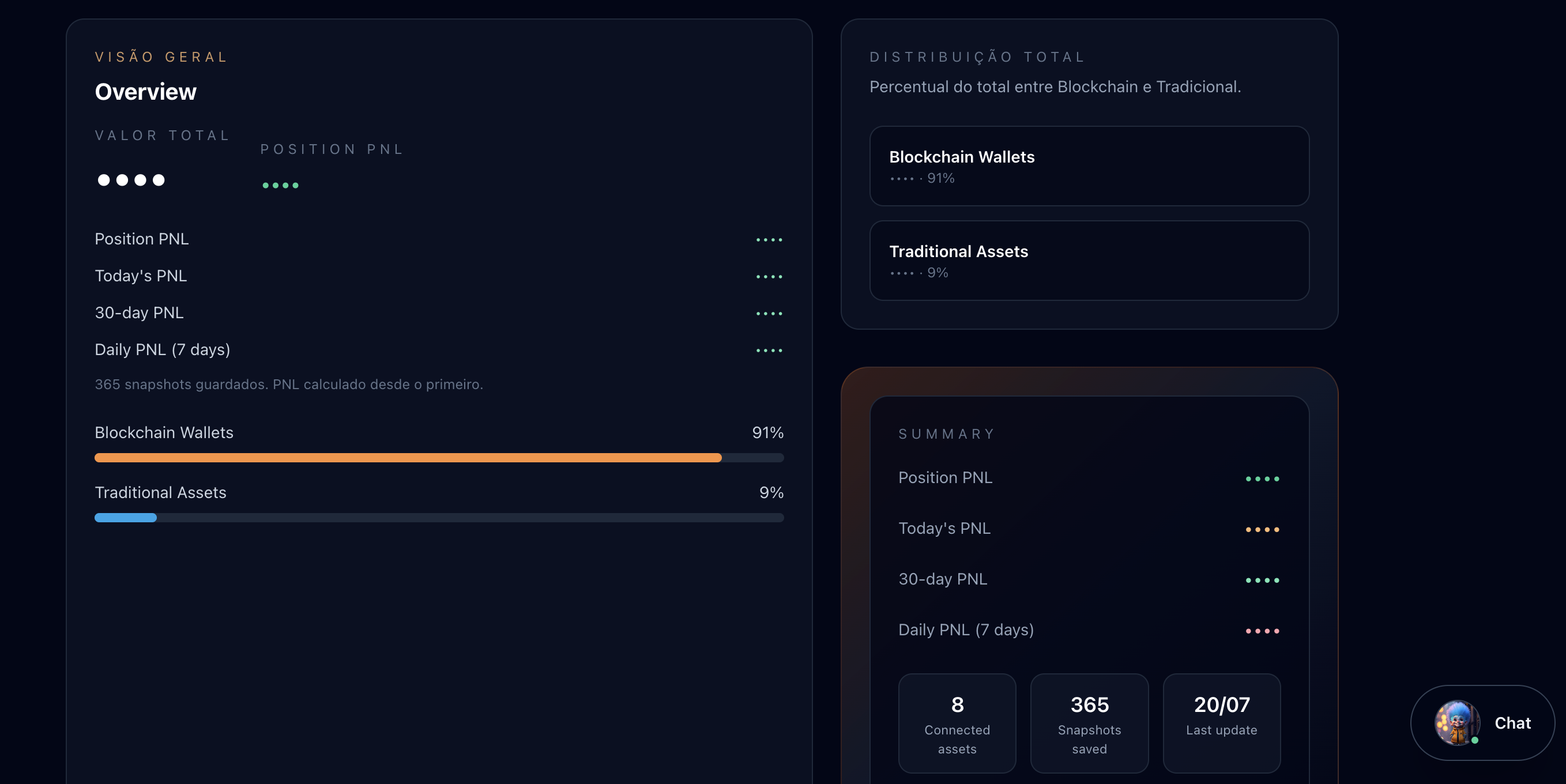Click the 91% label above orange bar
Viewport: 1566px width, 784px height.
pos(768,433)
